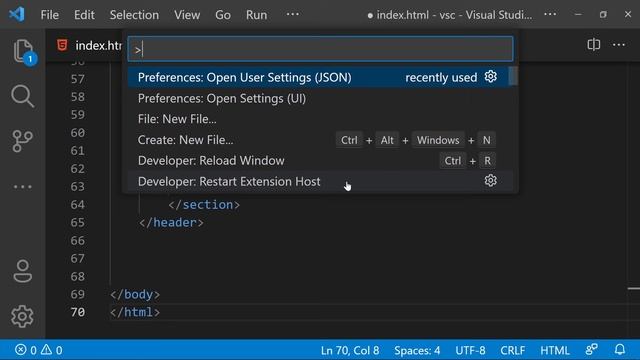Viewport: 640px width, 360px height.
Task: Click the feedback/remote icon in status bar
Action: click(x=591, y=349)
